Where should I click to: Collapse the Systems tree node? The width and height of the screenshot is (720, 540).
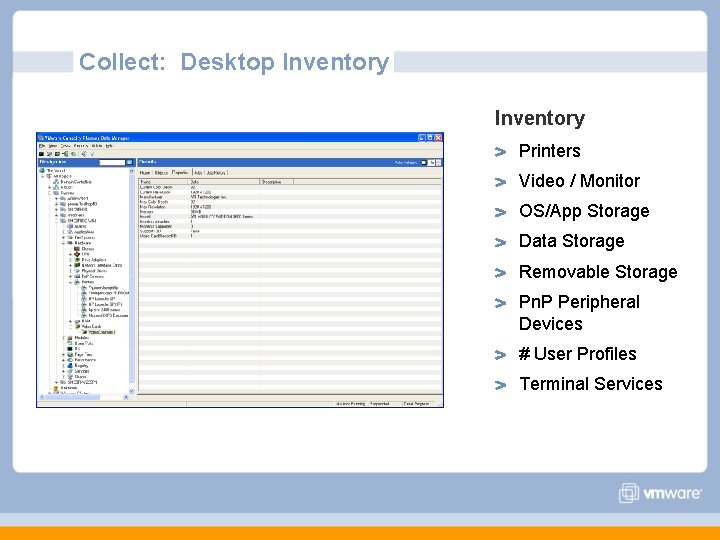coord(49,193)
